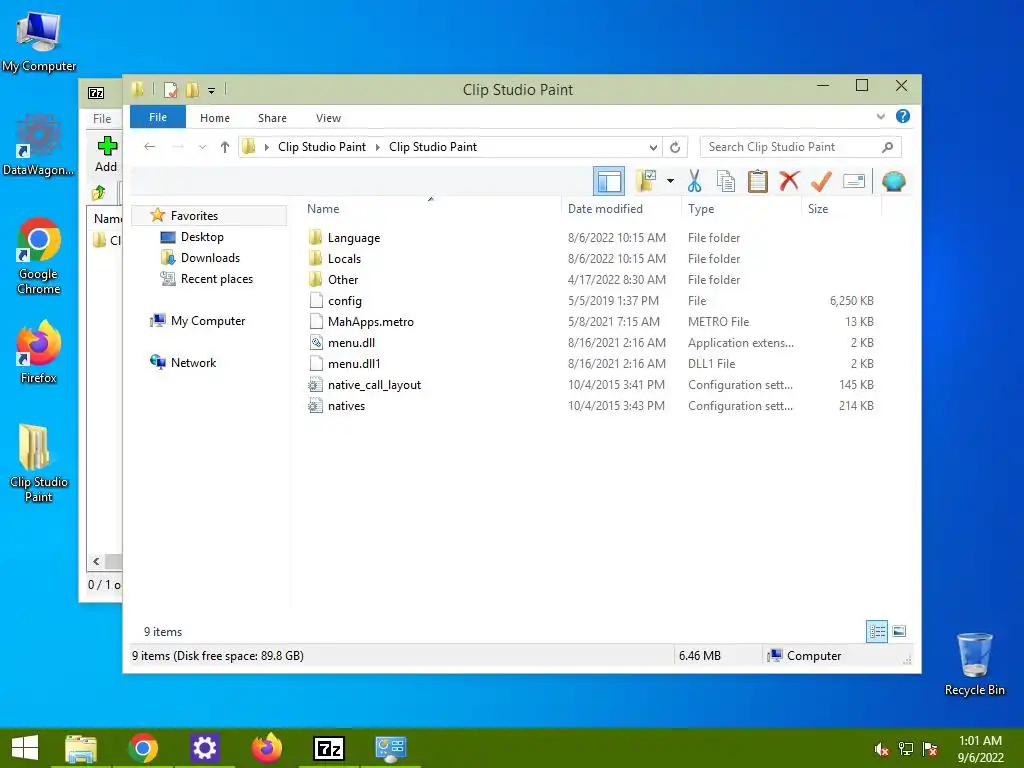This screenshot has height=768, width=1024.
Task: Open the address bar history dropdown
Action: click(x=653, y=147)
